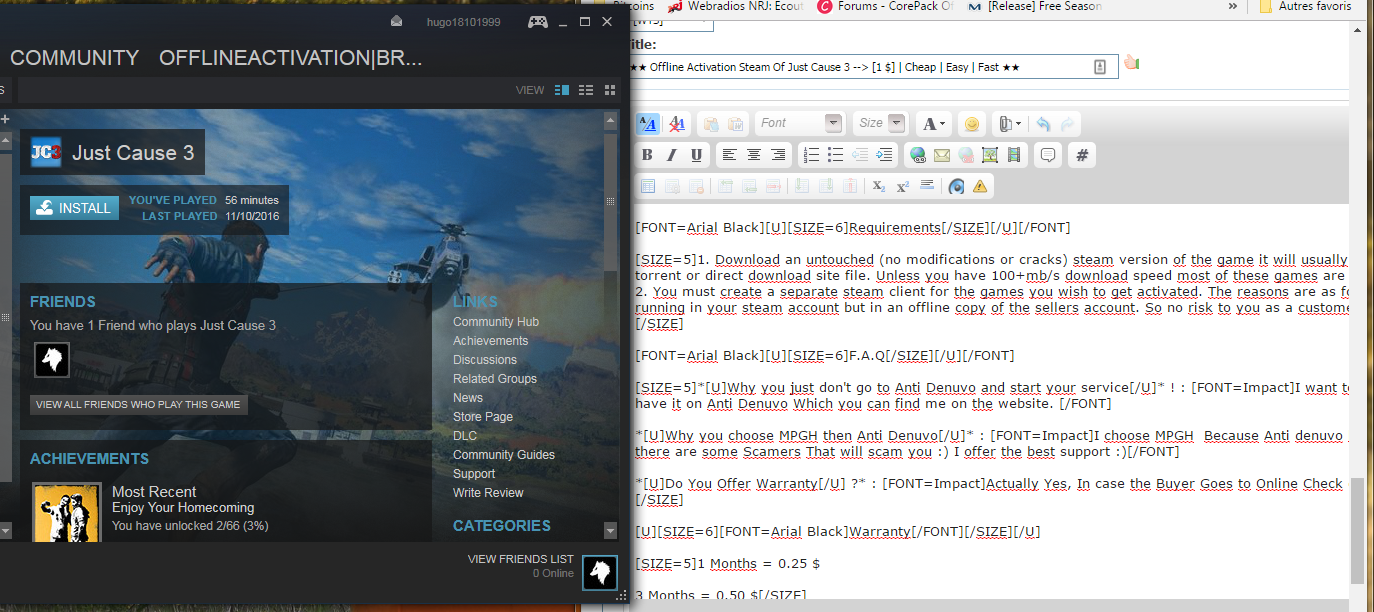Click the Just Cause 3 game logo icon

click(x=46, y=152)
